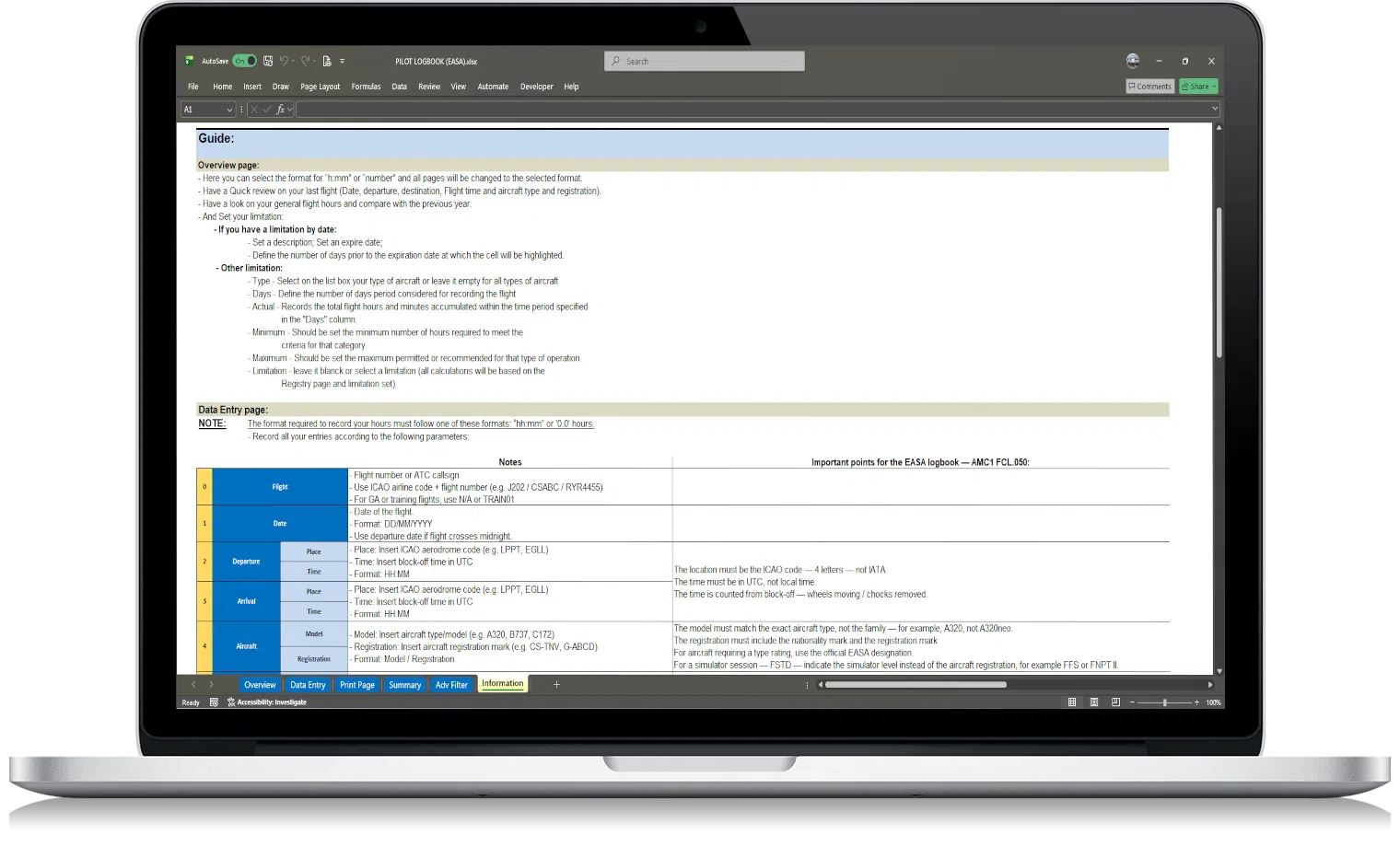Click the formula bar Enter checkmark icon

[x=267, y=110]
